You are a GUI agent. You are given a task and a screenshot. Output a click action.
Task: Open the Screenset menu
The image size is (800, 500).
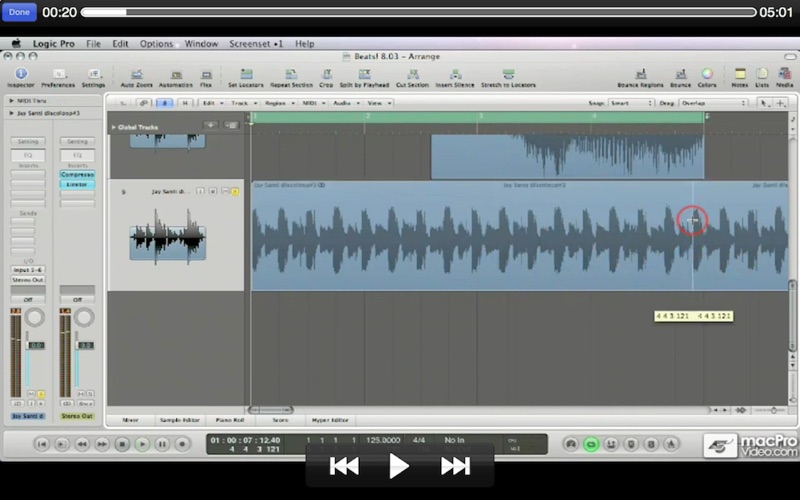[256, 44]
